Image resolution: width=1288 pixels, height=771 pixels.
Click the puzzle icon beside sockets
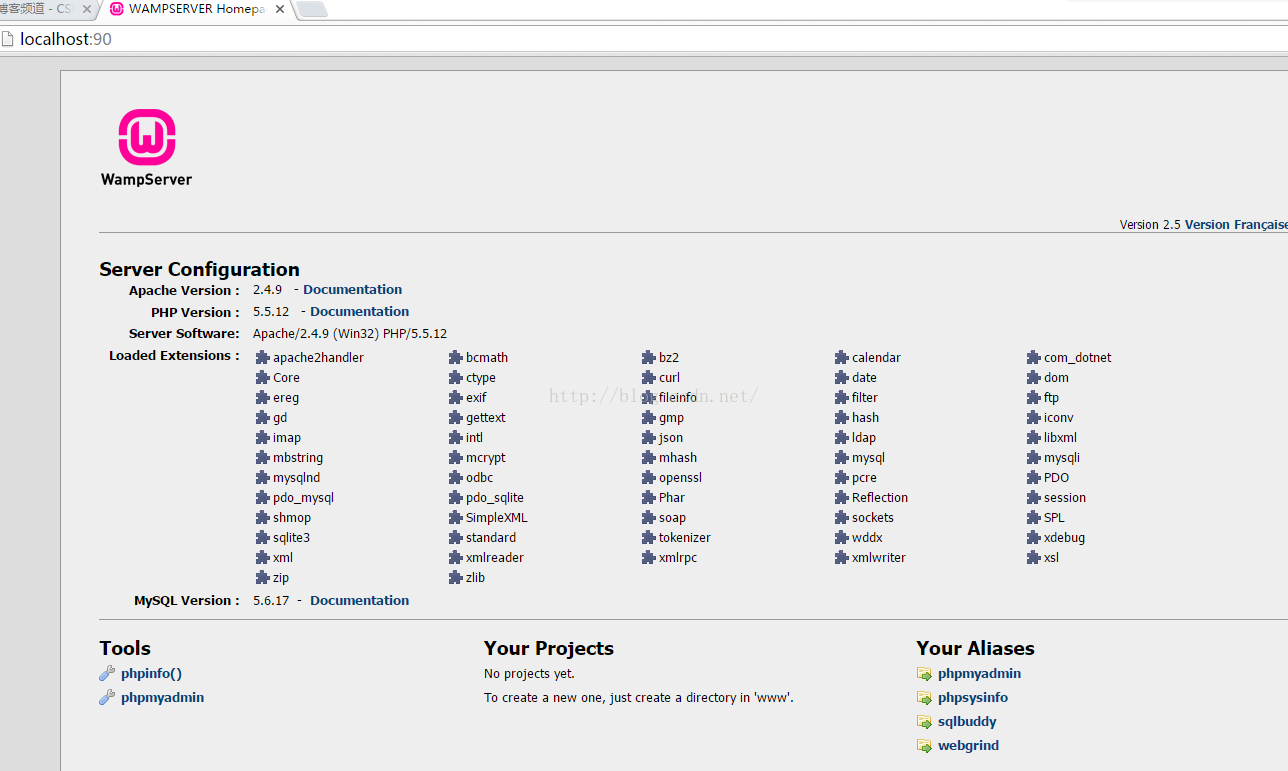pos(842,517)
